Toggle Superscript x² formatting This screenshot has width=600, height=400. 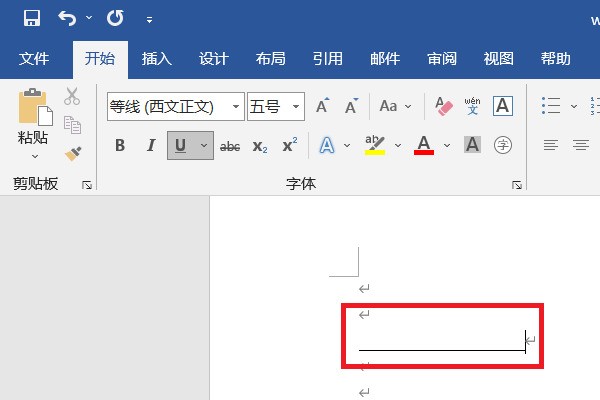290,145
